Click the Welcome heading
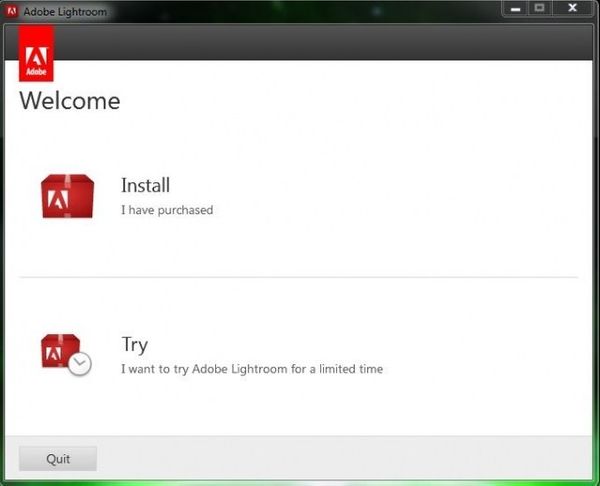The width and height of the screenshot is (600, 486). coord(70,101)
